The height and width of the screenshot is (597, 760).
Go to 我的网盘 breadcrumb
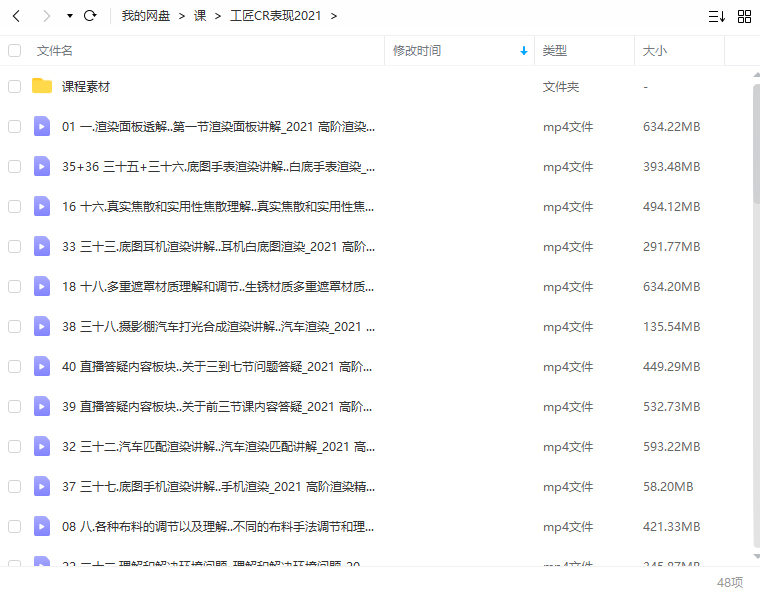pyautogui.click(x=145, y=16)
